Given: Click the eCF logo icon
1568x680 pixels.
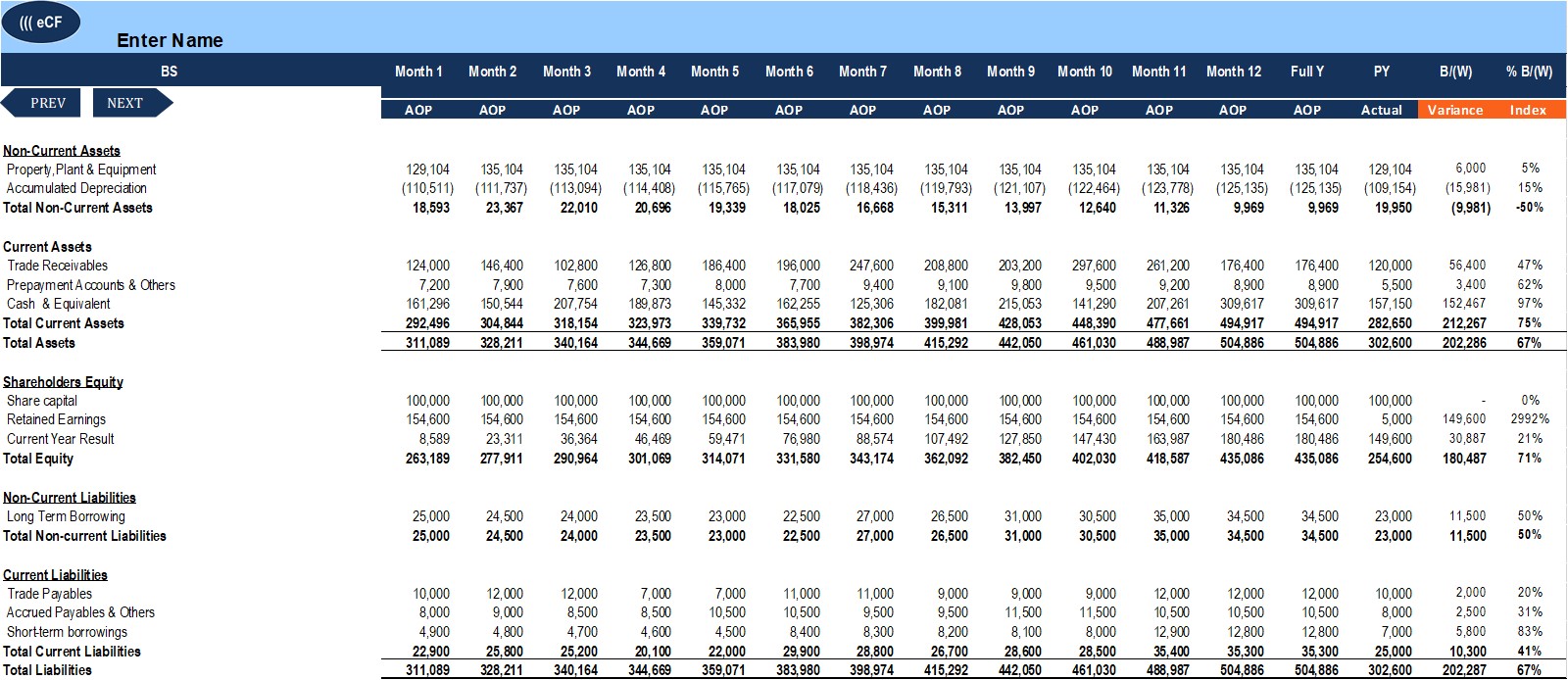Looking at the screenshot, I should pos(41,24).
